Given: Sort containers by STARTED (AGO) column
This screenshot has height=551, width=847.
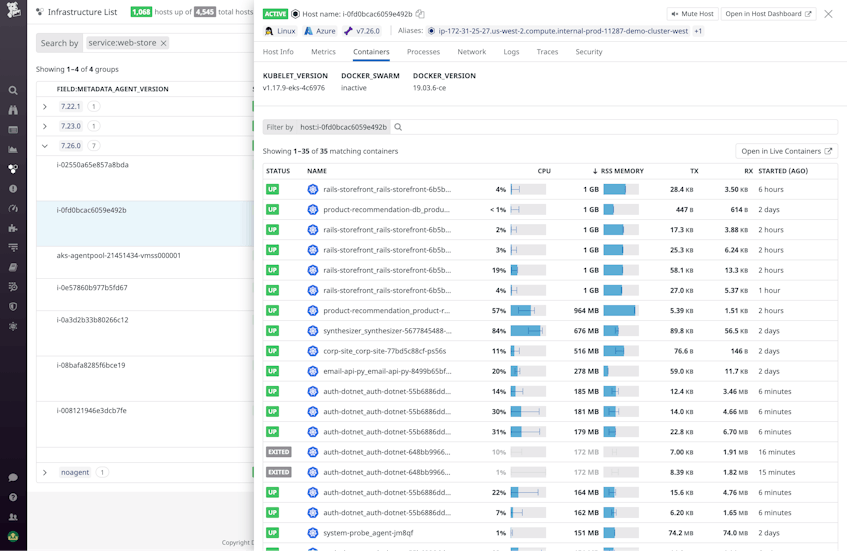Looking at the screenshot, I should coord(783,171).
